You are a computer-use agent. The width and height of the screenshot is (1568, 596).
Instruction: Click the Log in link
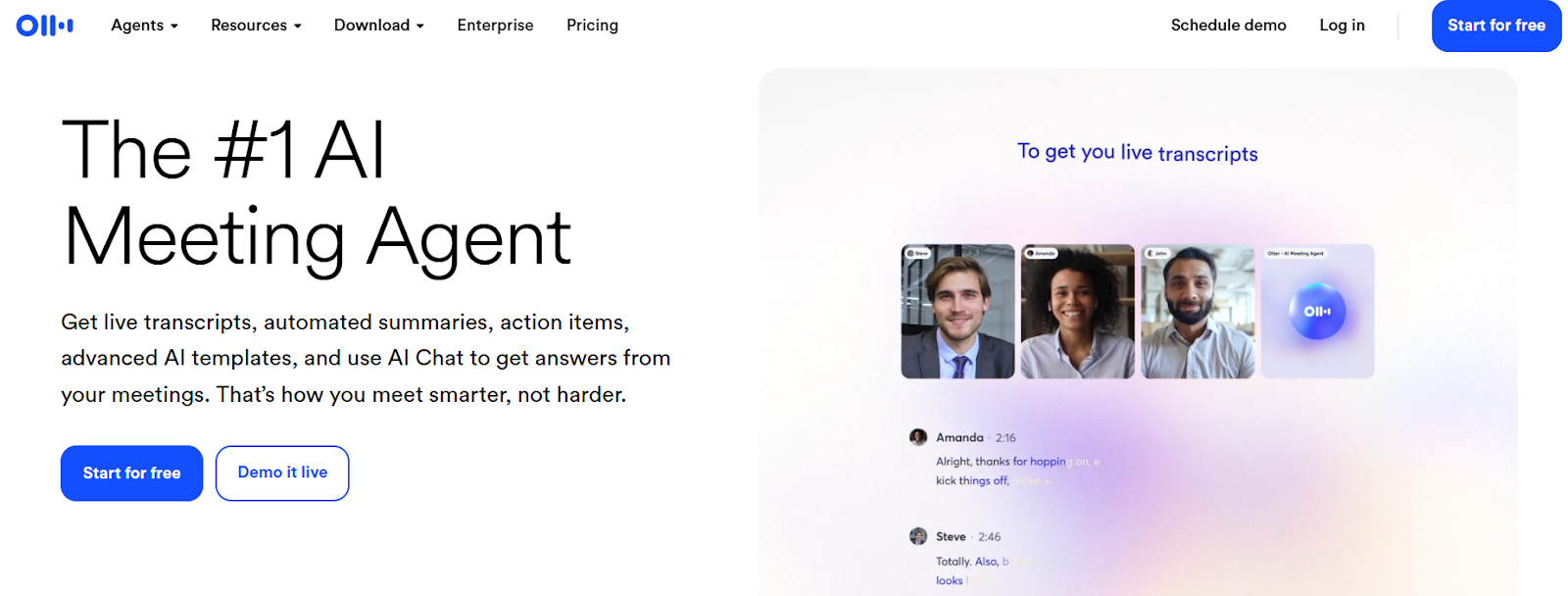[1342, 25]
